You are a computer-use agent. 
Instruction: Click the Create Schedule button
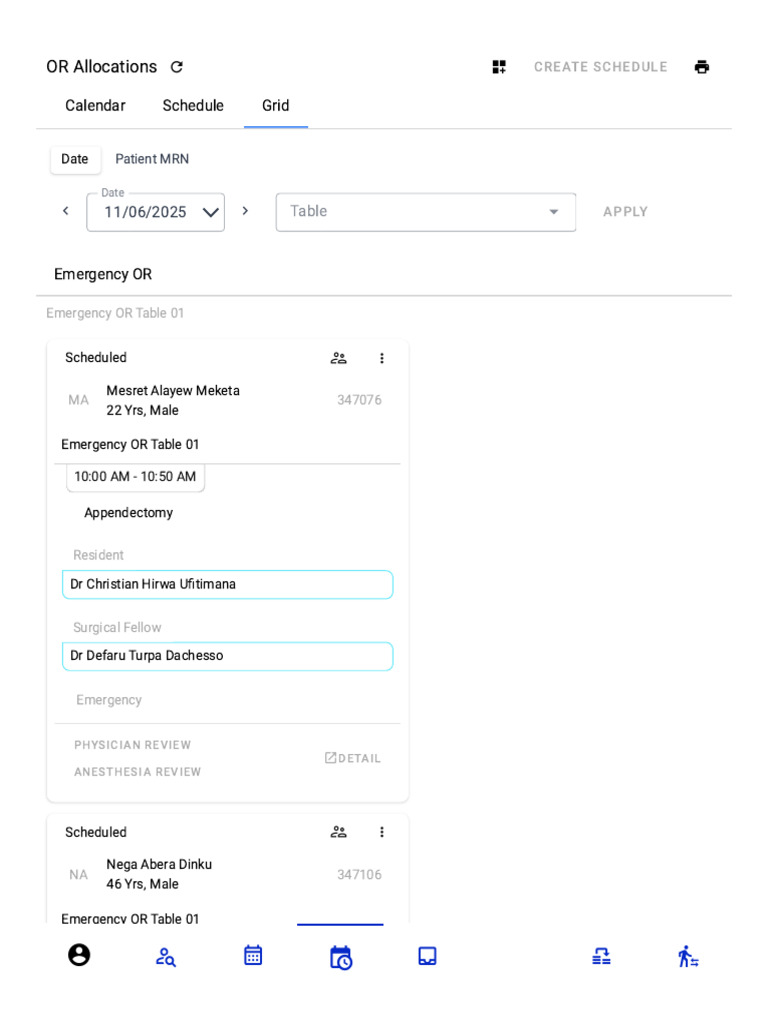tap(600, 67)
